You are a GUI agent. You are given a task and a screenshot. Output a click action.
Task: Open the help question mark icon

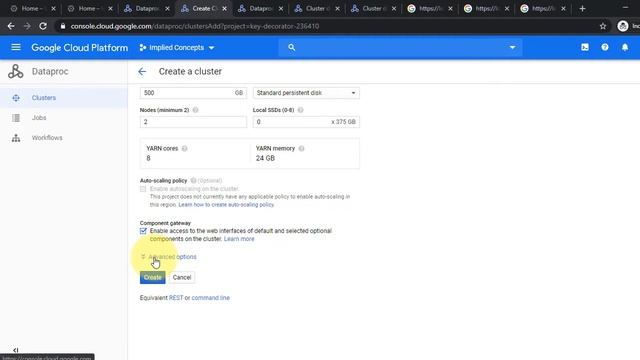(605, 47)
